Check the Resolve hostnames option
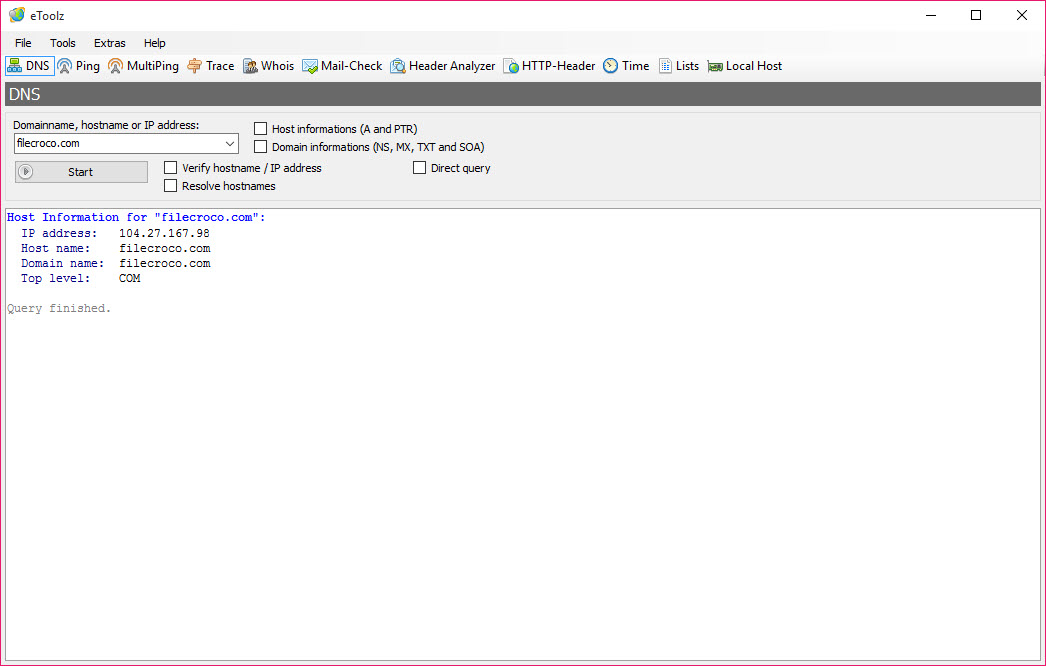 click(x=171, y=186)
